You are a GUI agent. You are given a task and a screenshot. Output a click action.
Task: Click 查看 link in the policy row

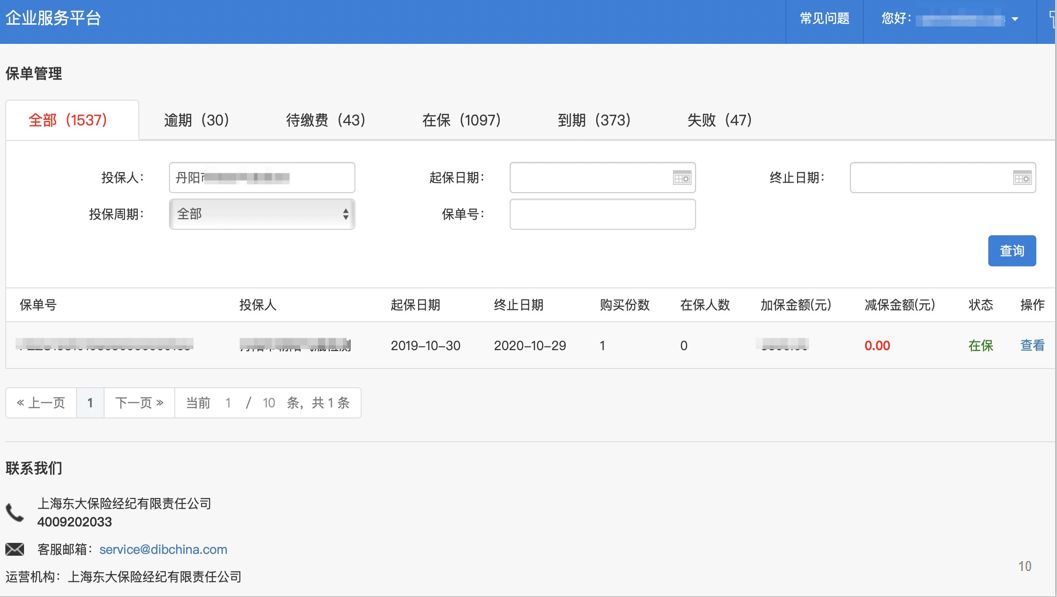click(1032, 346)
